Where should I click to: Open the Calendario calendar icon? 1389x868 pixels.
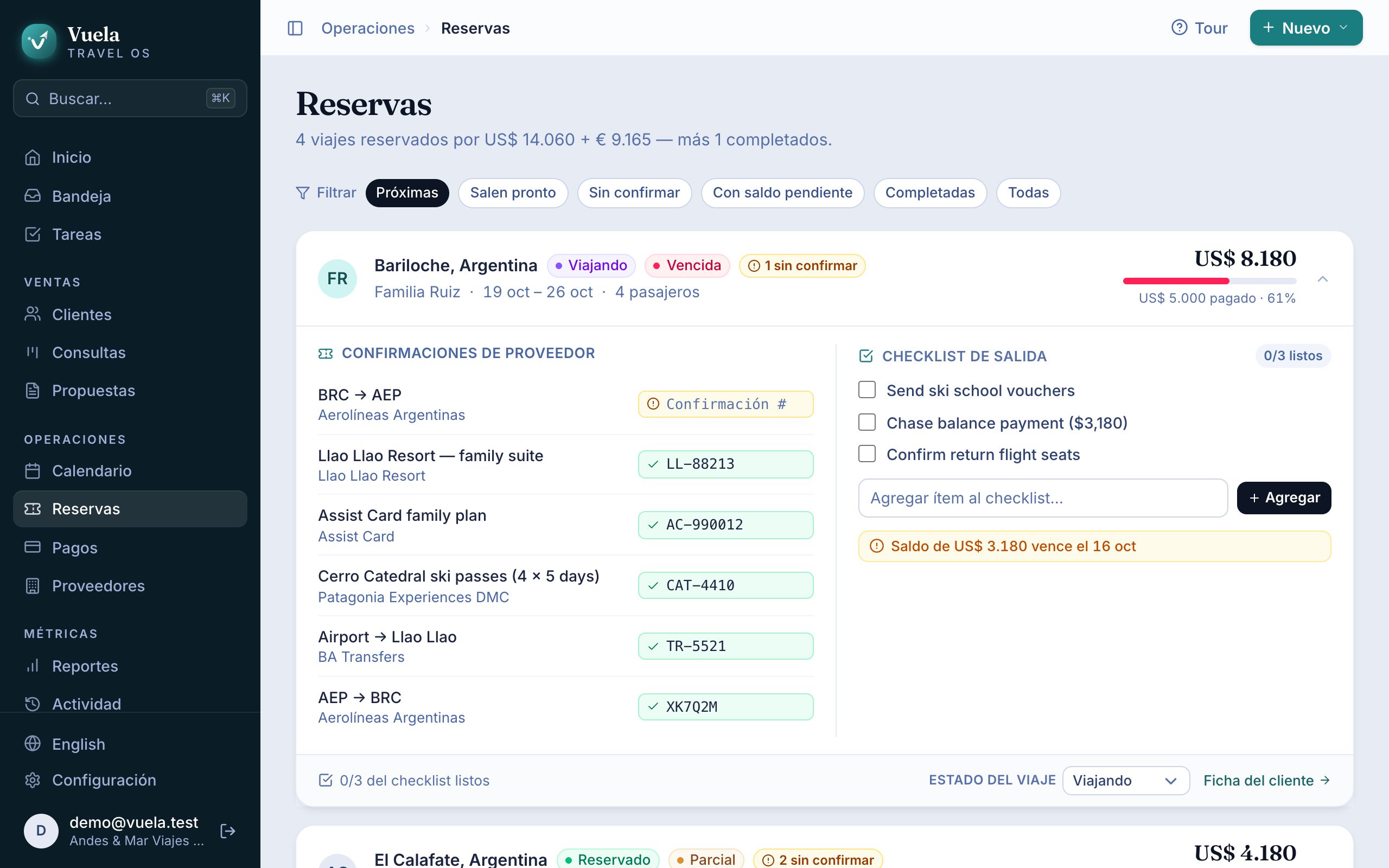33,471
